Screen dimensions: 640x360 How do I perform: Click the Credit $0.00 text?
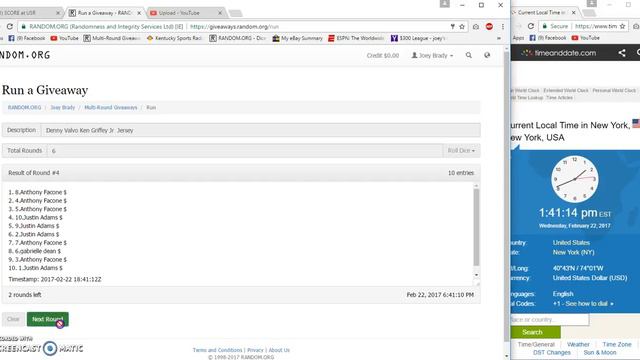[x=382, y=55]
